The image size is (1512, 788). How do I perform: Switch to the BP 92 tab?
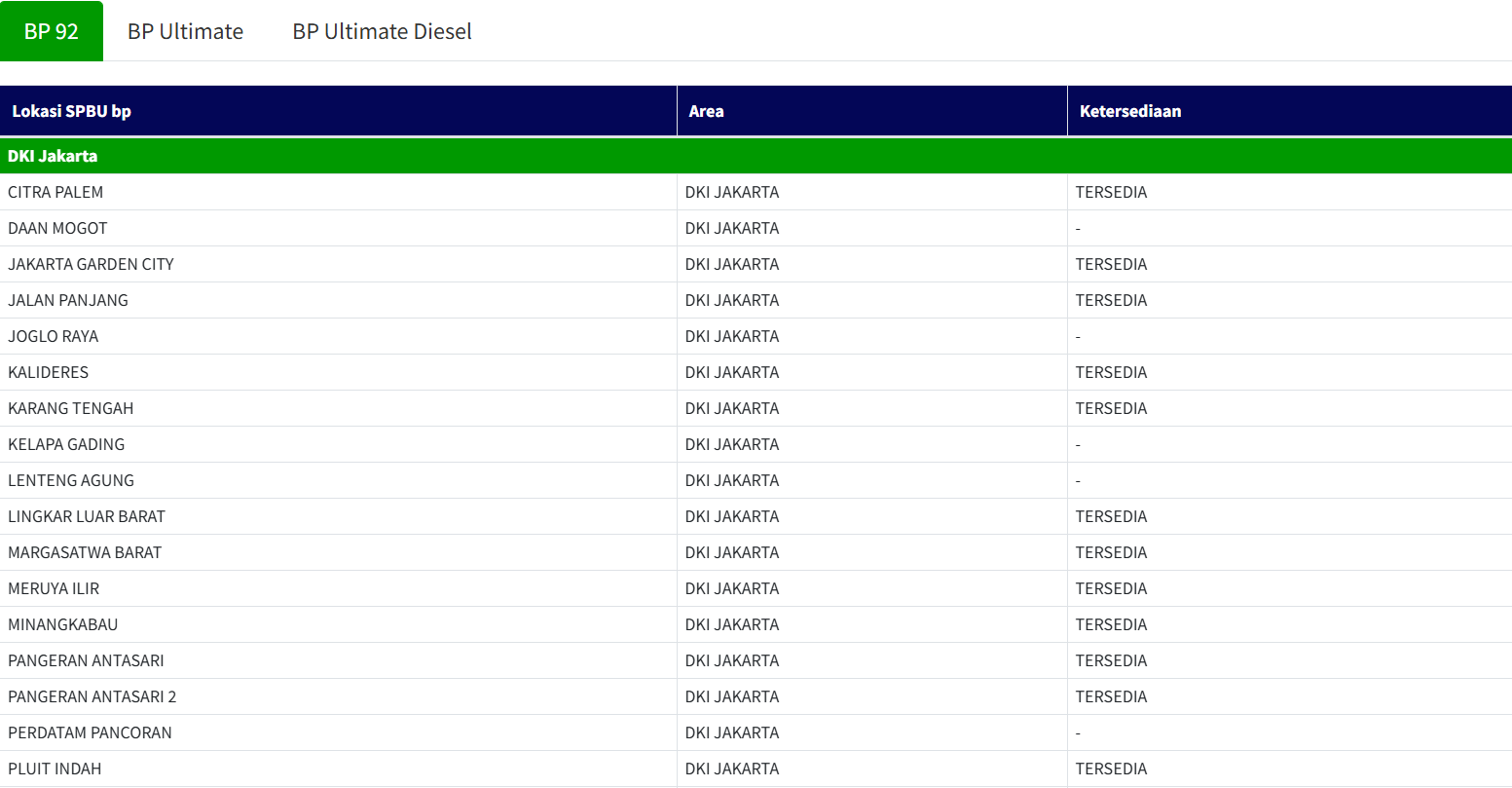(51, 31)
